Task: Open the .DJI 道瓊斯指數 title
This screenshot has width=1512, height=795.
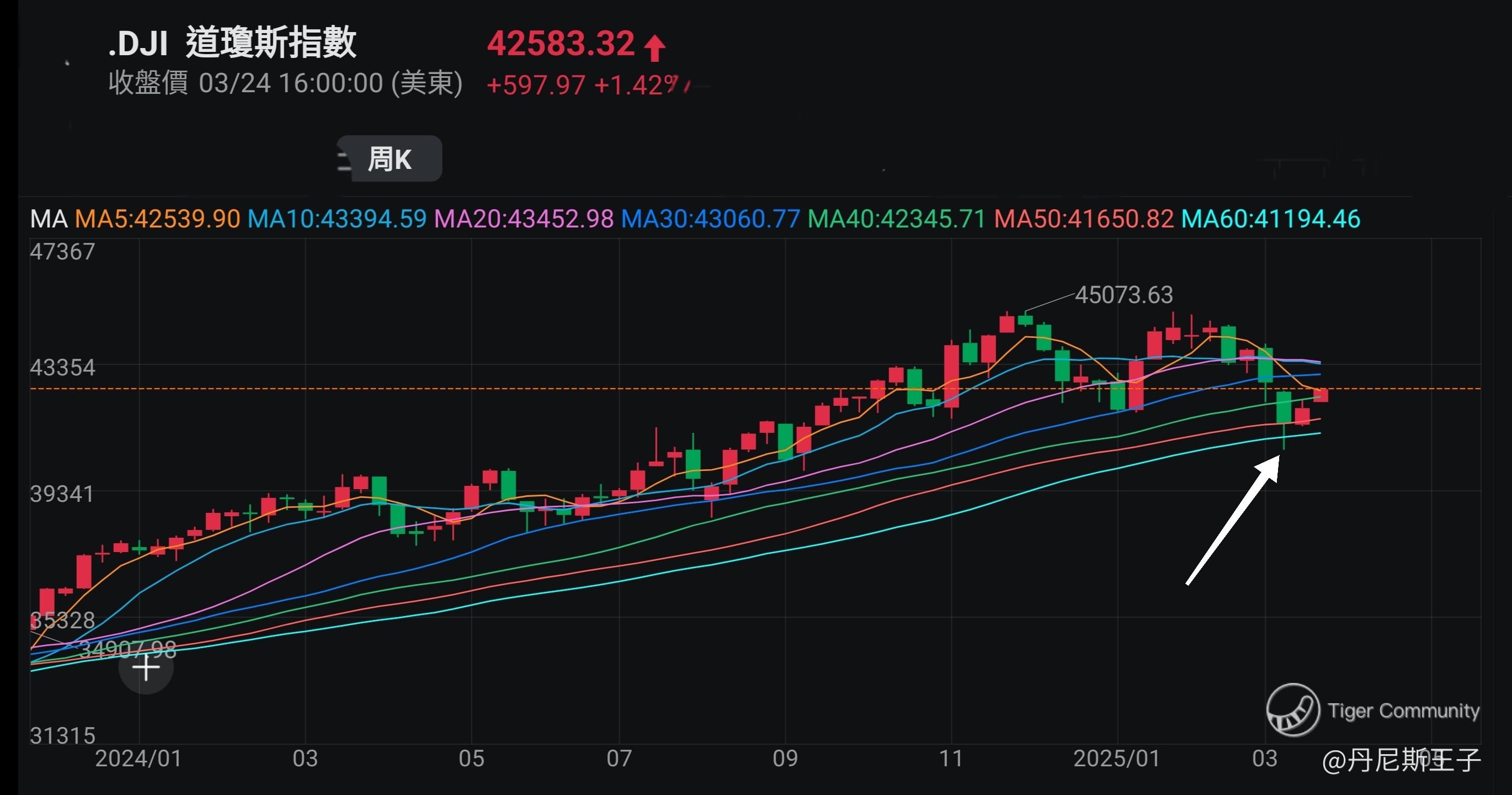Action: 232,44
